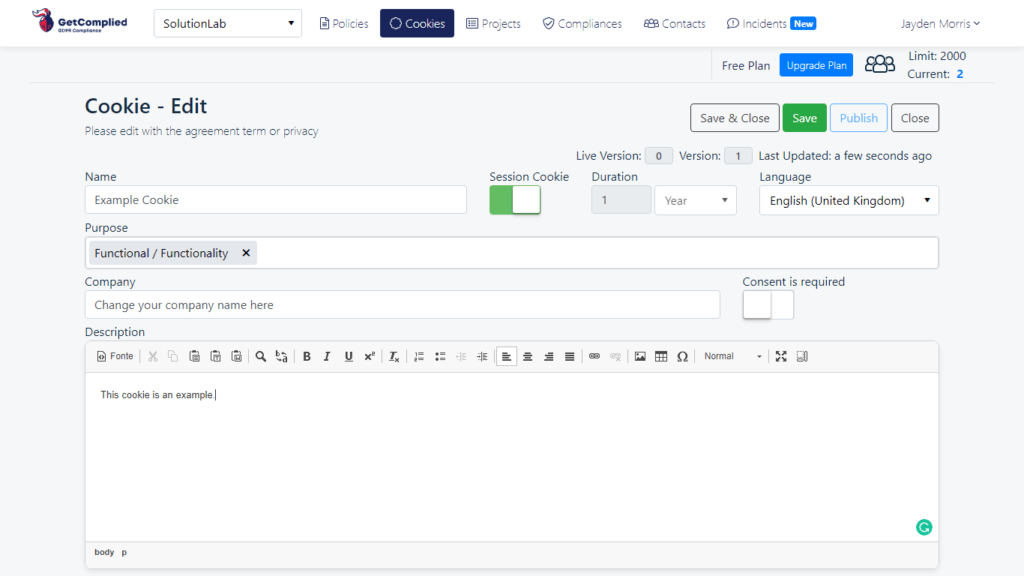This screenshot has height=576, width=1024.
Task: Insert a special character symbol
Action: pos(682,356)
